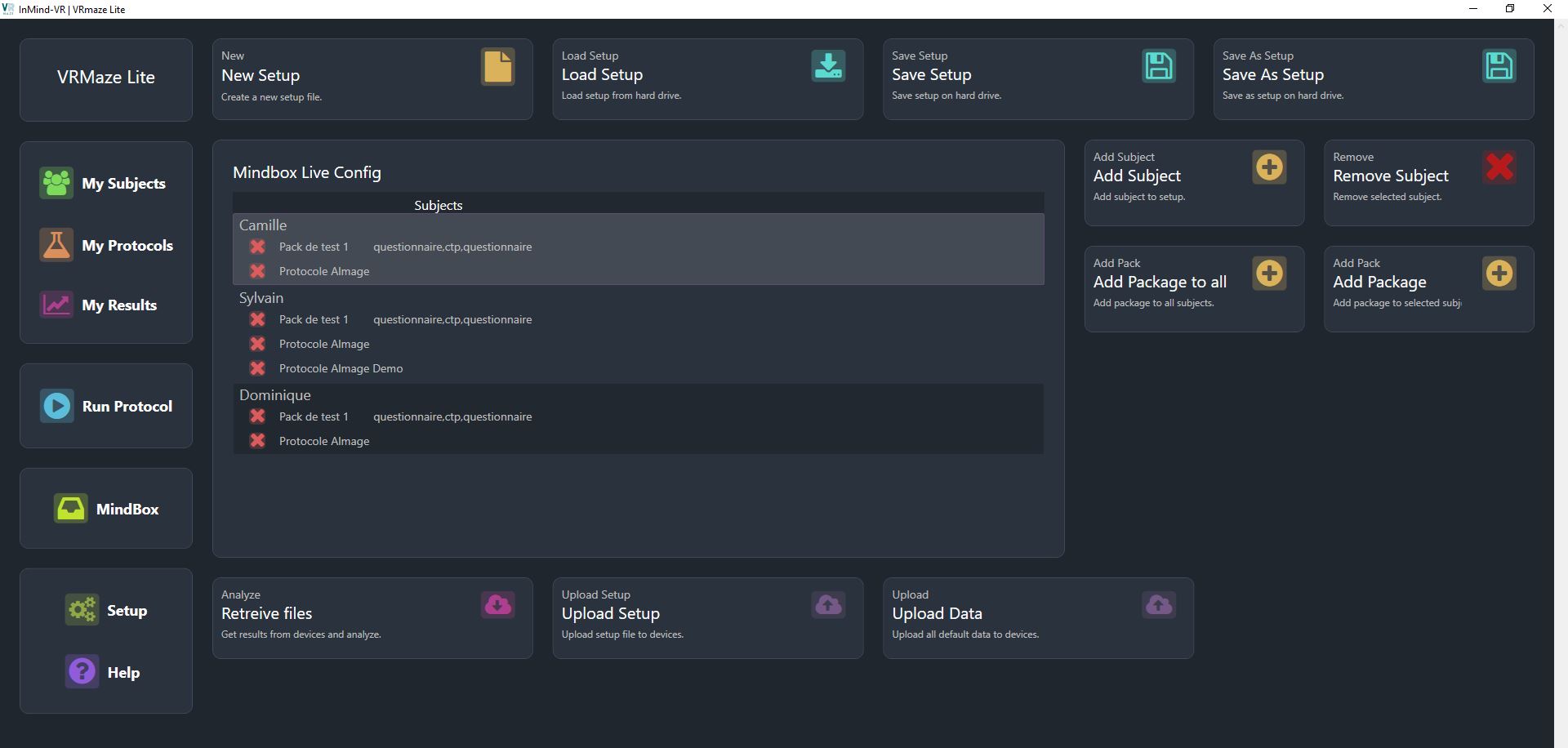1568x748 pixels.
Task: Remove Pack de test 1 from Dominique
Action: coord(257,416)
